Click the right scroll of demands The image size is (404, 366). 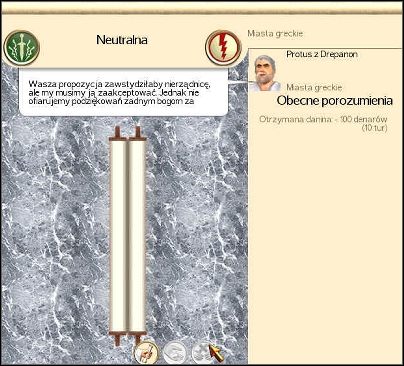point(137,236)
